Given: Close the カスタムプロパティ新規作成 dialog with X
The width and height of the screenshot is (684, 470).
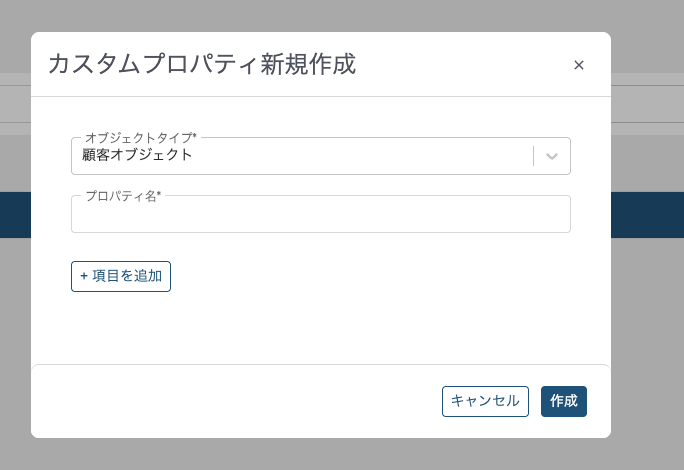Looking at the screenshot, I should pyautogui.click(x=578, y=65).
